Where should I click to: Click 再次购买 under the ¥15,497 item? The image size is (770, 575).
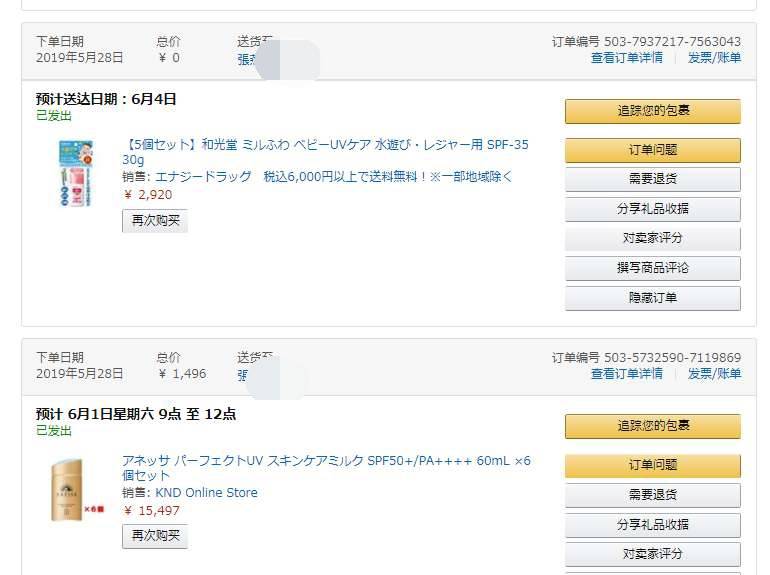click(155, 536)
